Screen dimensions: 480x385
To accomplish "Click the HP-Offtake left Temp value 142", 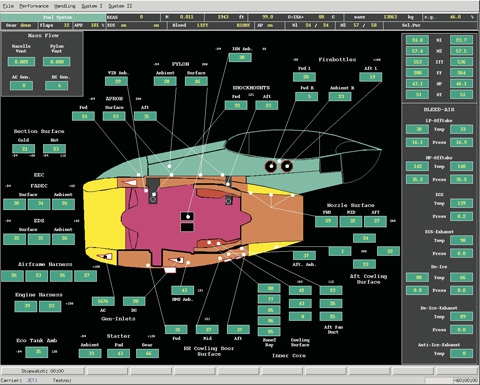I will tap(417, 166).
